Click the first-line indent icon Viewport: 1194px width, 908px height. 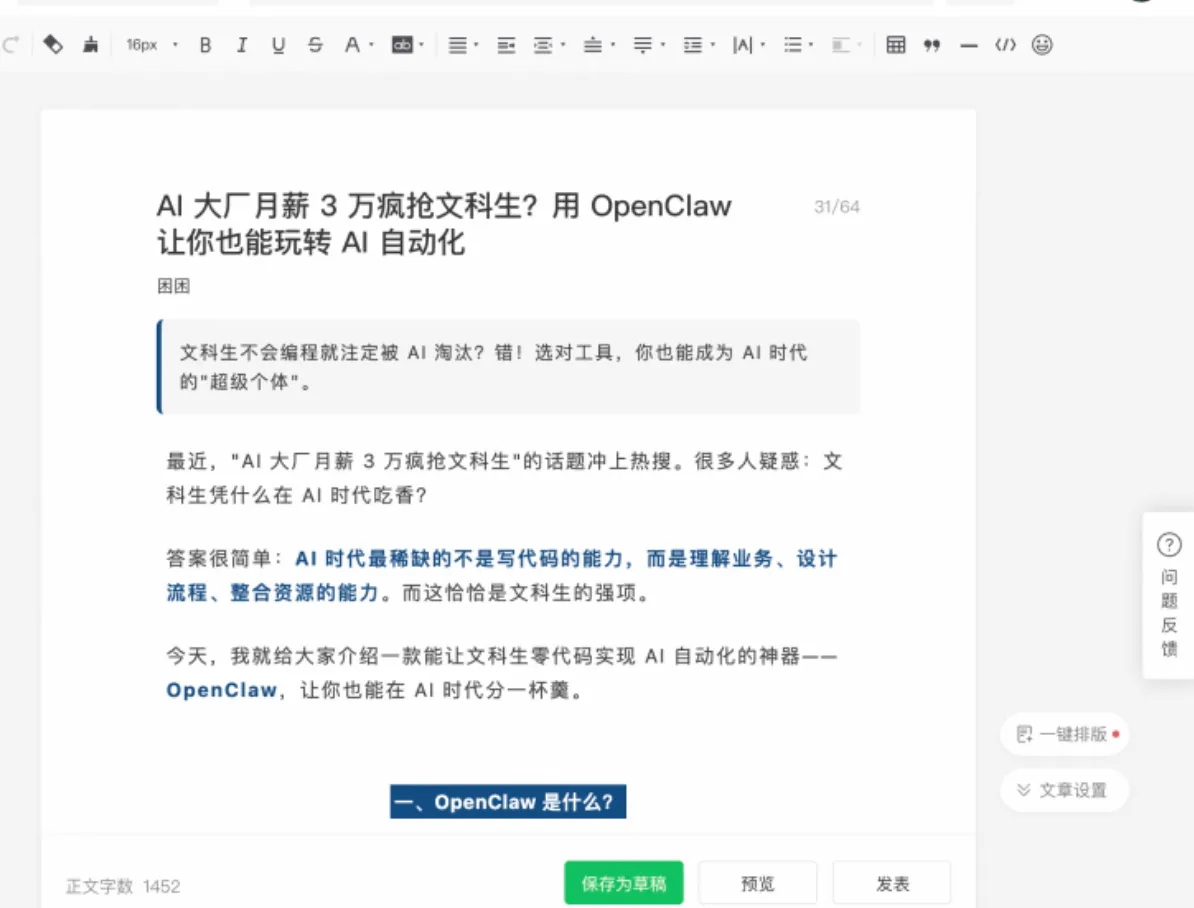506,46
